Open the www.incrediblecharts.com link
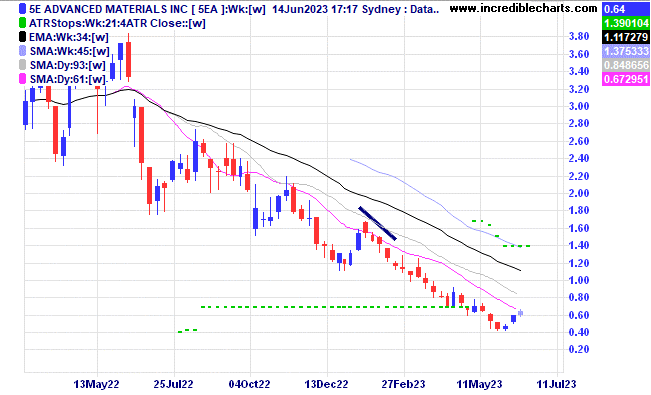The height and width of the screenshot is (395, 651). coord(523,8)
